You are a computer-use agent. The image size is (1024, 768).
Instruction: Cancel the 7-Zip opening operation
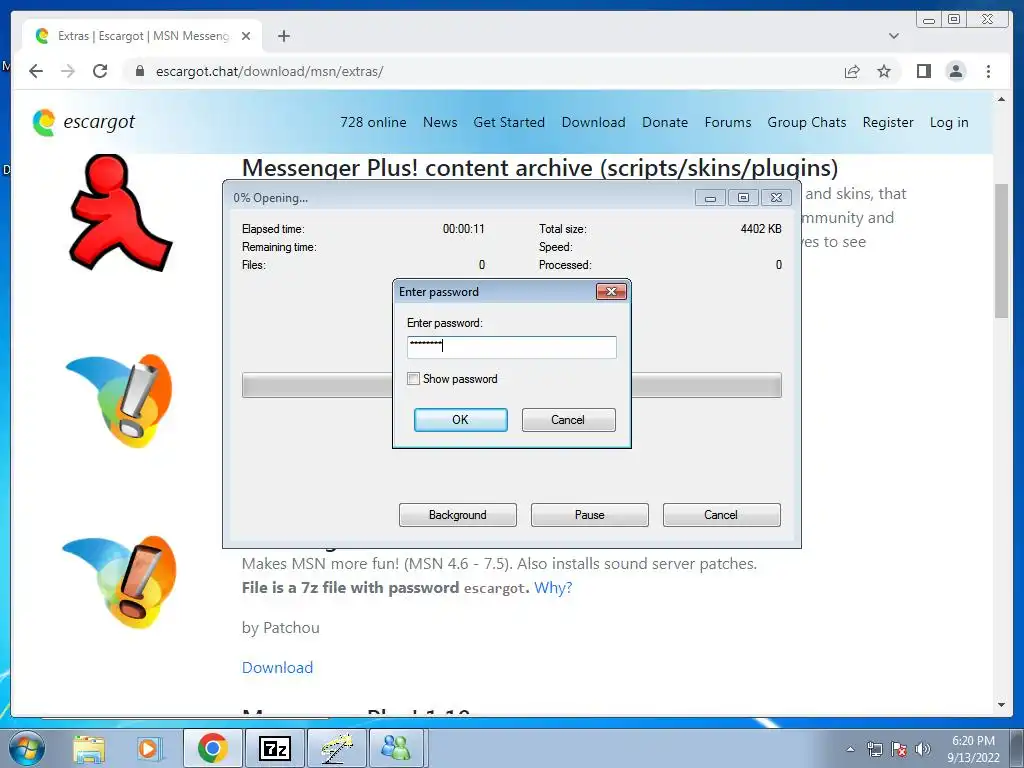(x=721, y=515)
